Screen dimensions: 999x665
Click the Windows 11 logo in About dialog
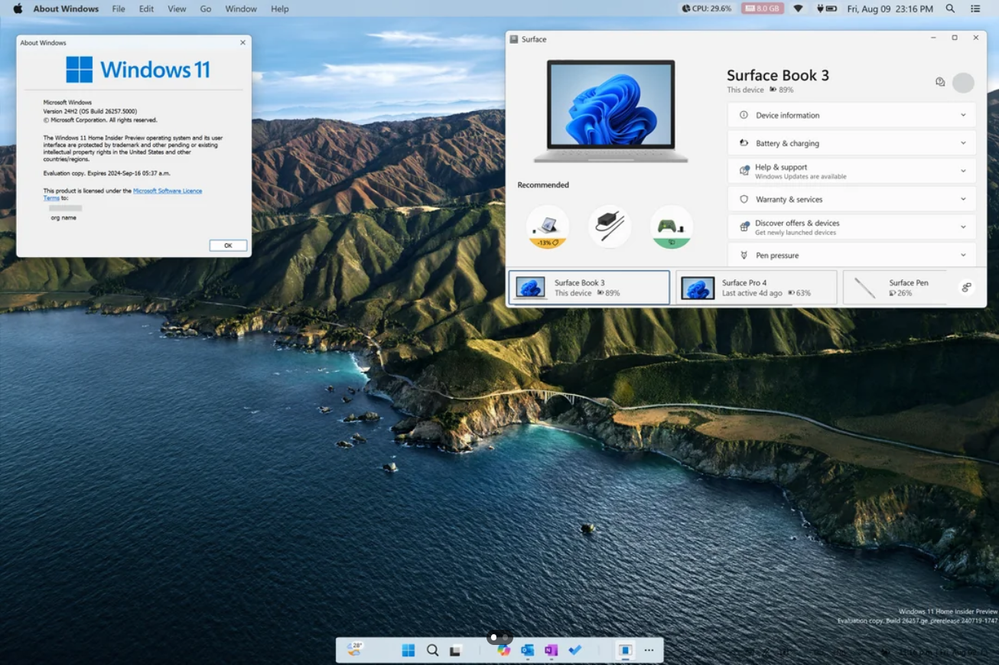click(138, 69)
